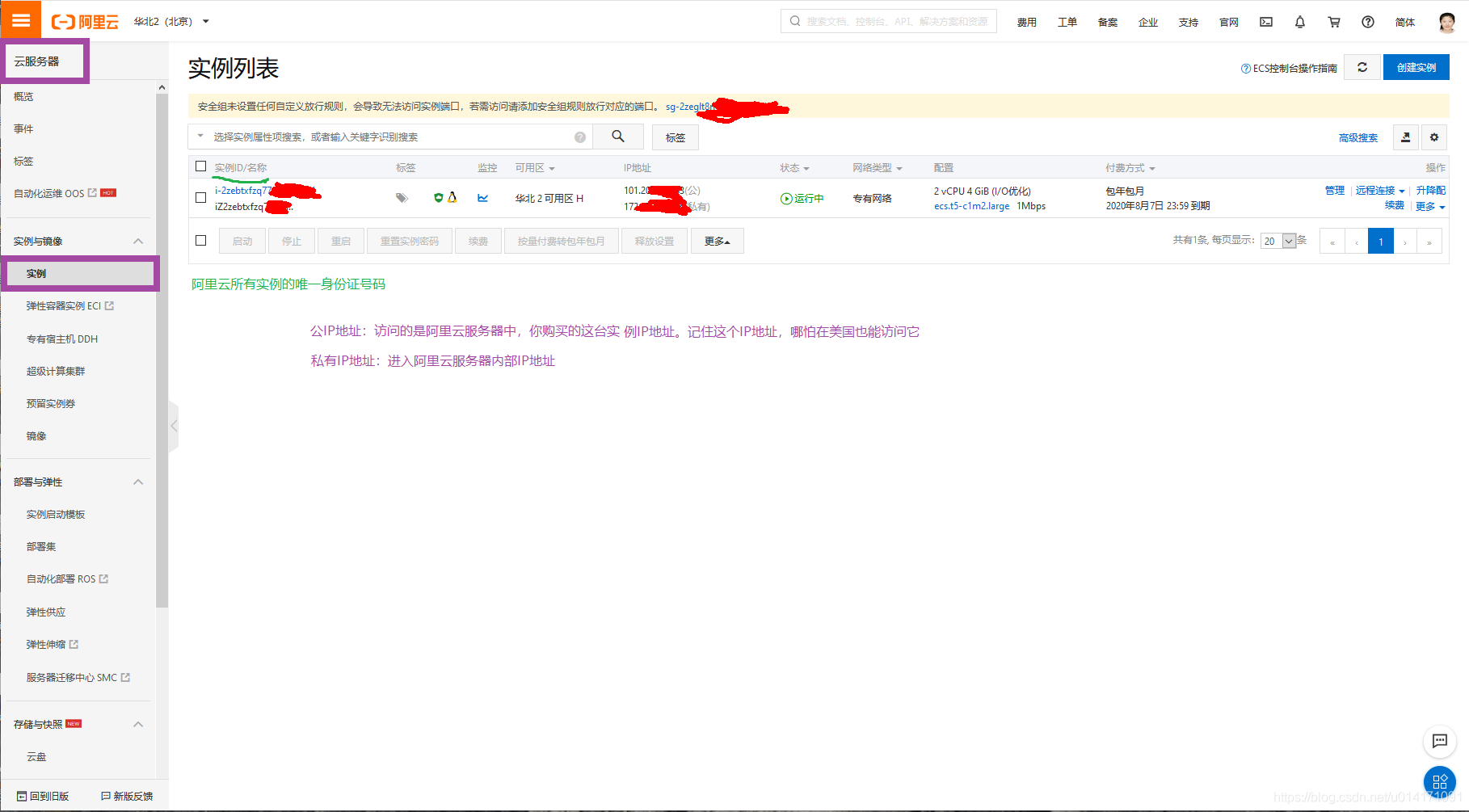Open the 工单 menu item
The height and width of the screenshot is (812, 1469).
[1067, 22]
